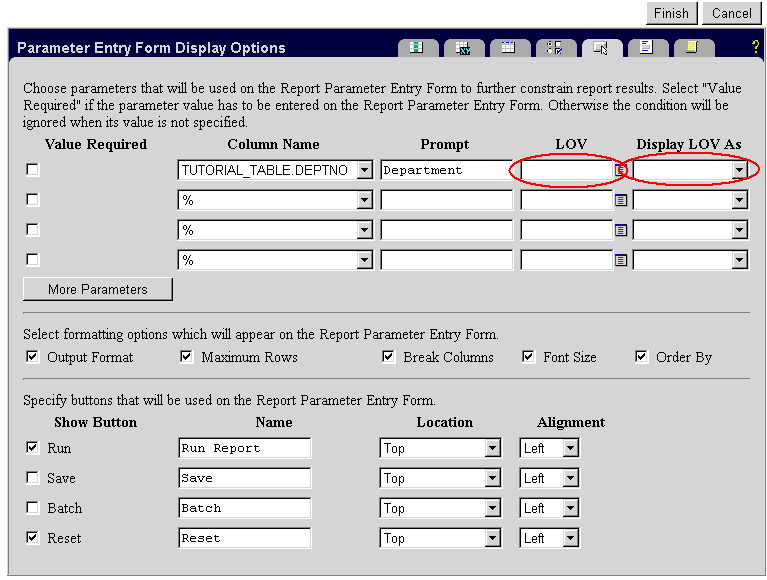Click the Finish button
This screenshot has height=580, width=767.
point(671,13)
